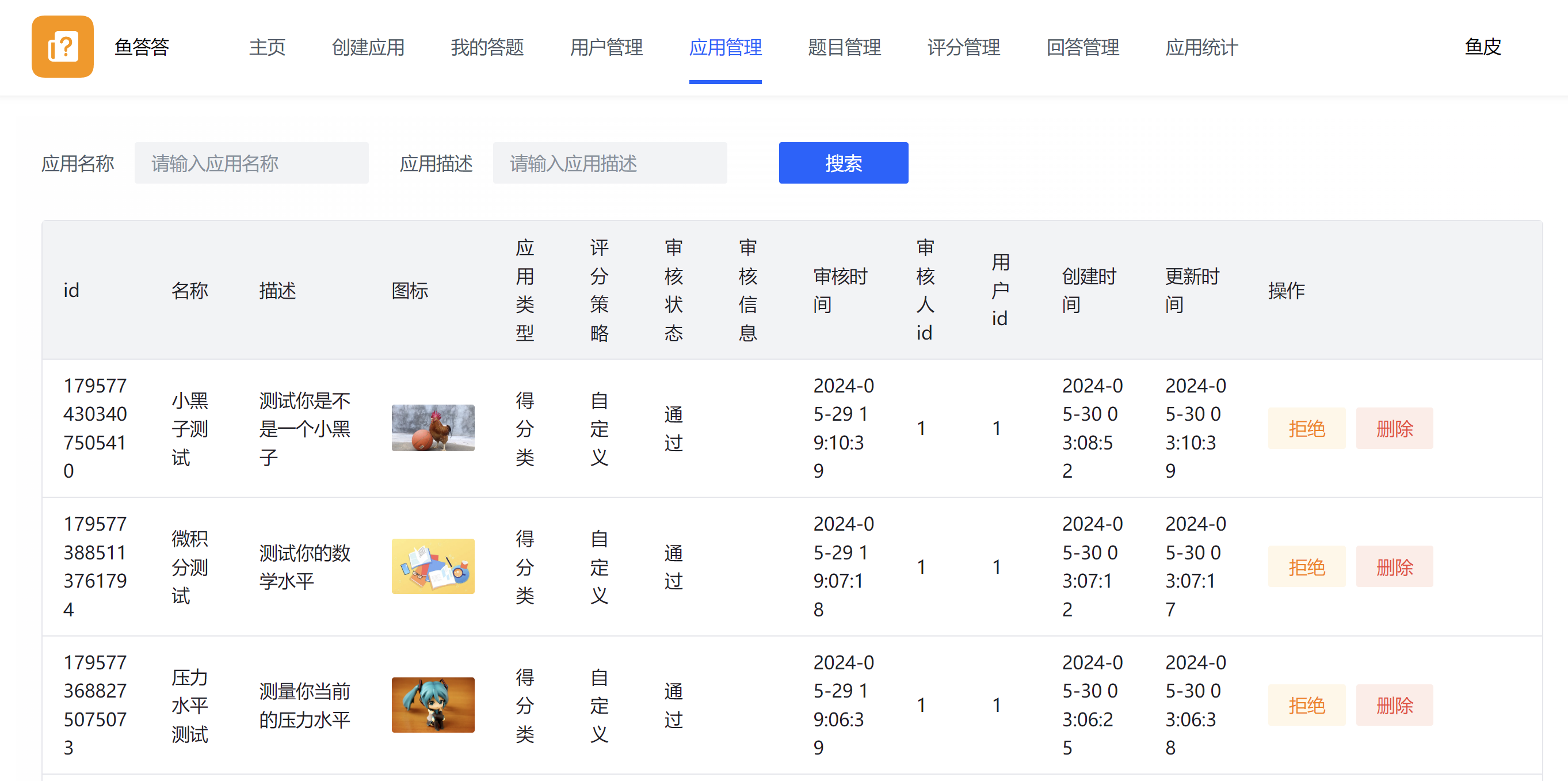This screenshot has height=781, width=1568.
Task: Reject the 小黑子测试 app
Action: (x=1306, y=429)
